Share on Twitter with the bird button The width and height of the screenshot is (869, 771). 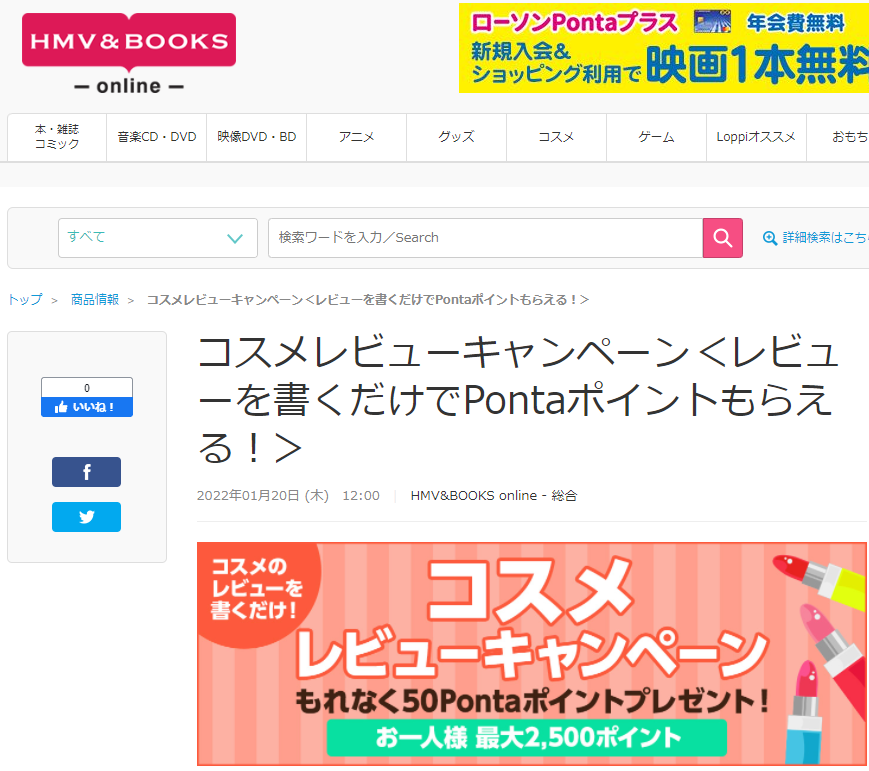coord(86,517)
